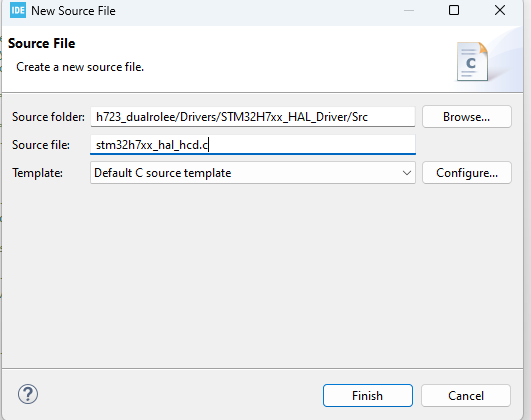Expand the Template list using its chevron arrow
Screen dimensions: 531x420
407,173
